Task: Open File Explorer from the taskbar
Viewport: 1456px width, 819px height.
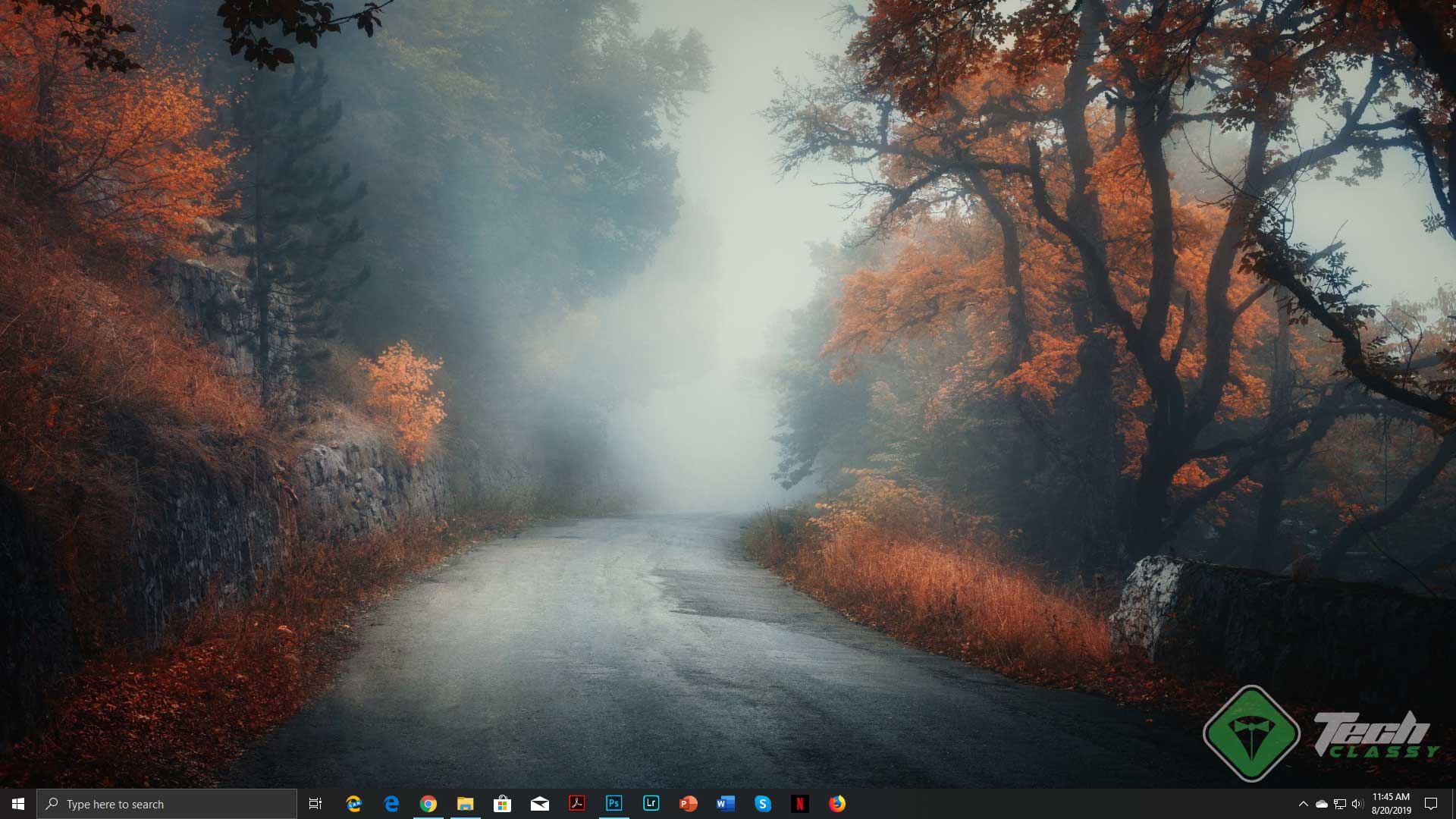Action: point(465,804)
